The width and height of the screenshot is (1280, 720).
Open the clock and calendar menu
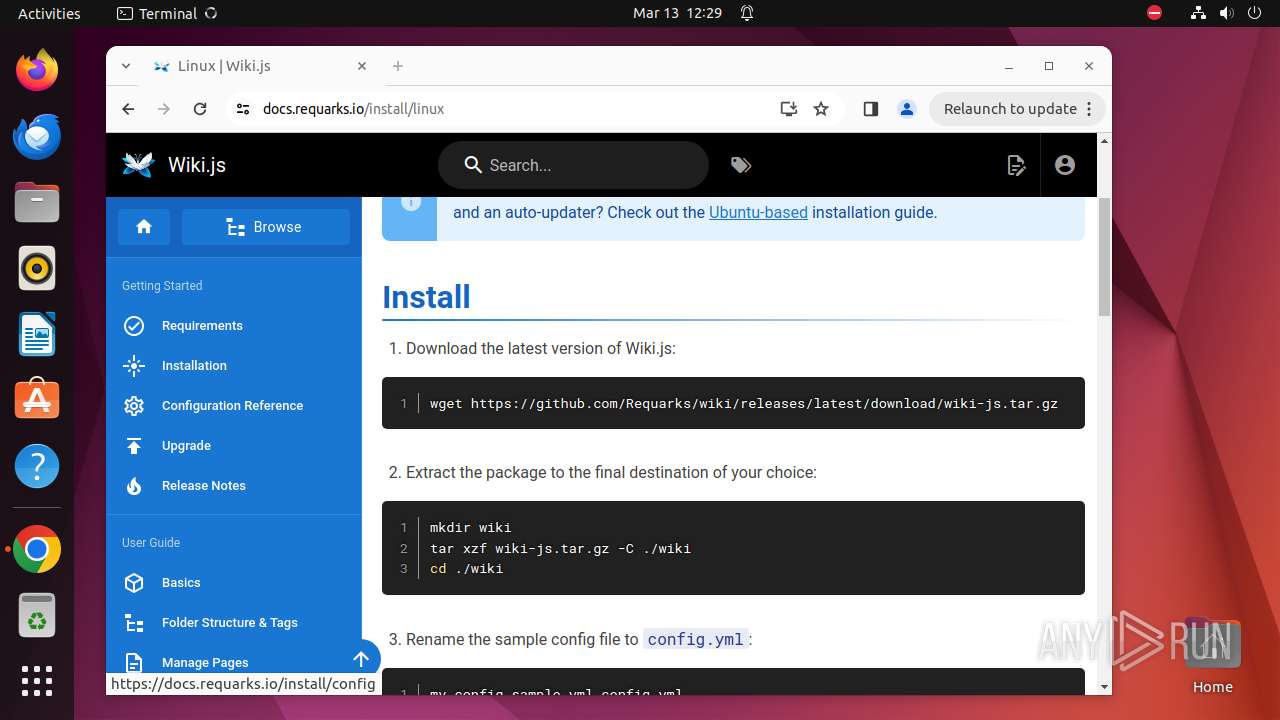point(677,13)
